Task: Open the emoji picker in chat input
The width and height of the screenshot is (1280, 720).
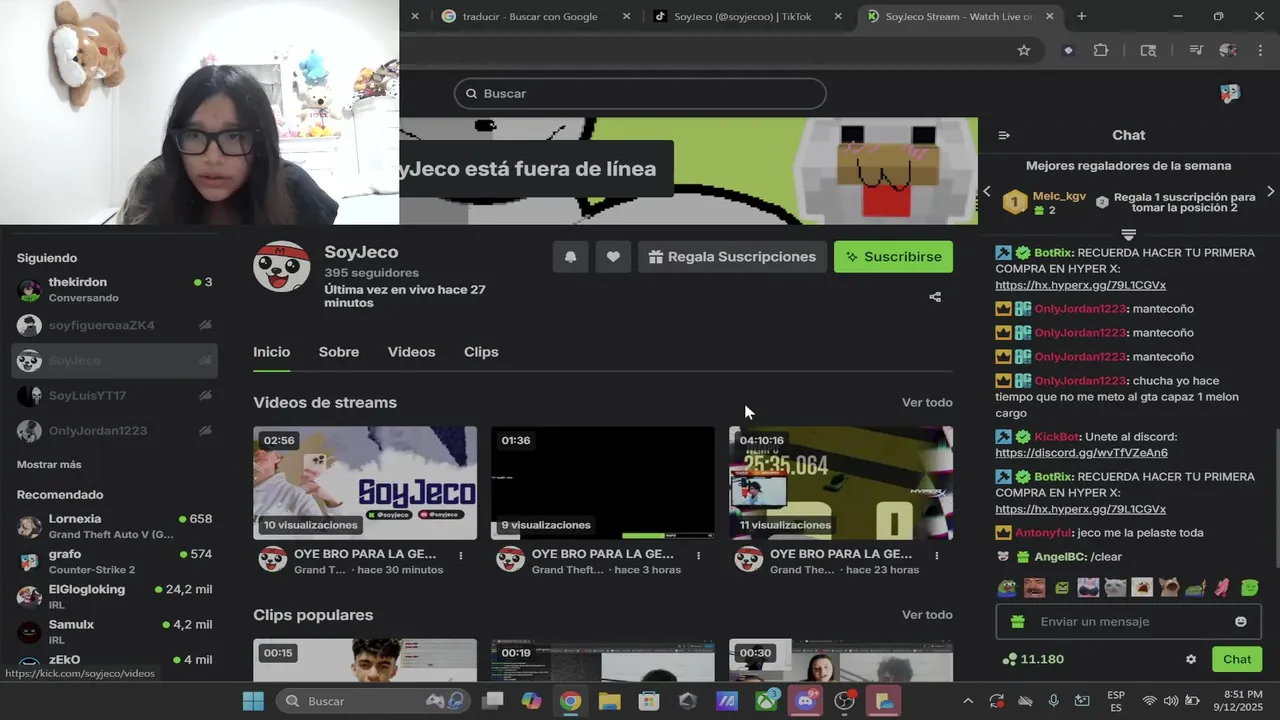Action: coord(1241,621)
